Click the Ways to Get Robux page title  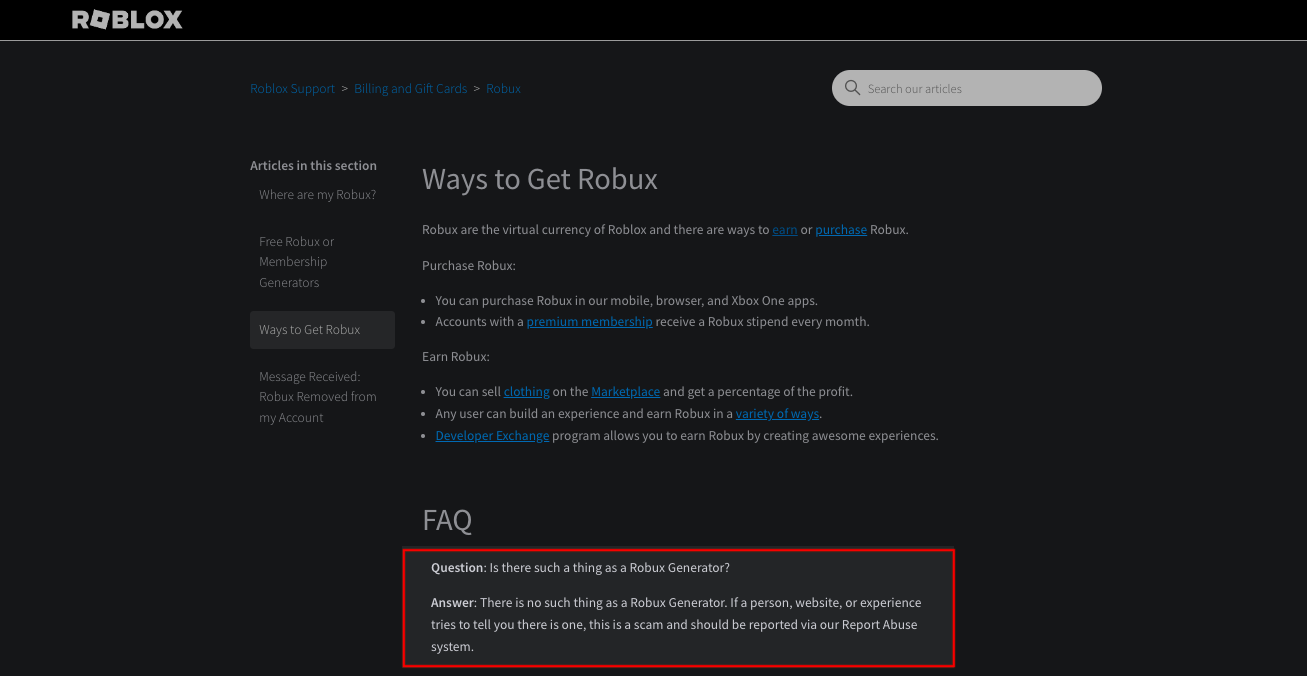(x=540, y=179)
